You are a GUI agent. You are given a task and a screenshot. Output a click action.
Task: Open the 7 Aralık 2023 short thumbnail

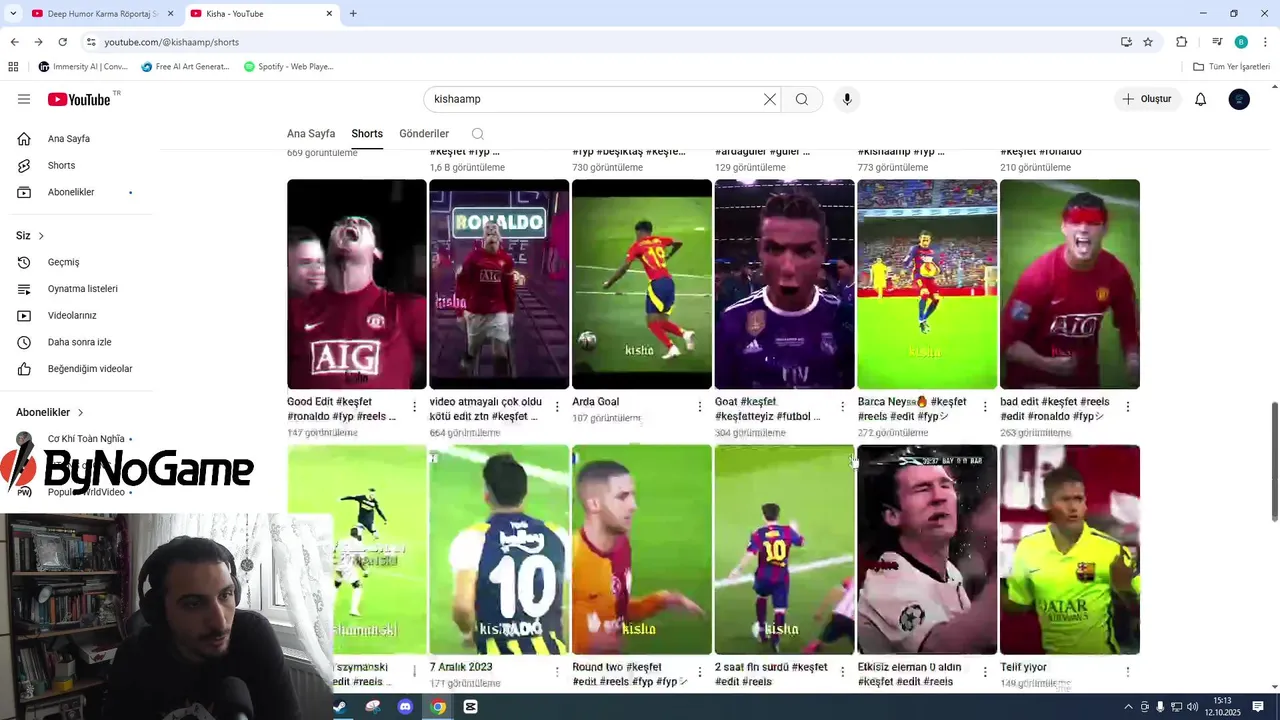(499, 550)
